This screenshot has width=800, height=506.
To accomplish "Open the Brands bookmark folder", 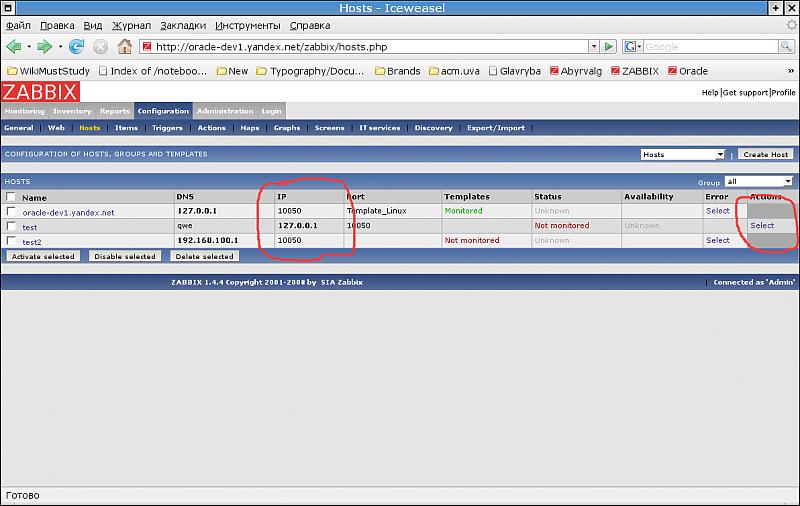I will 397,71.
